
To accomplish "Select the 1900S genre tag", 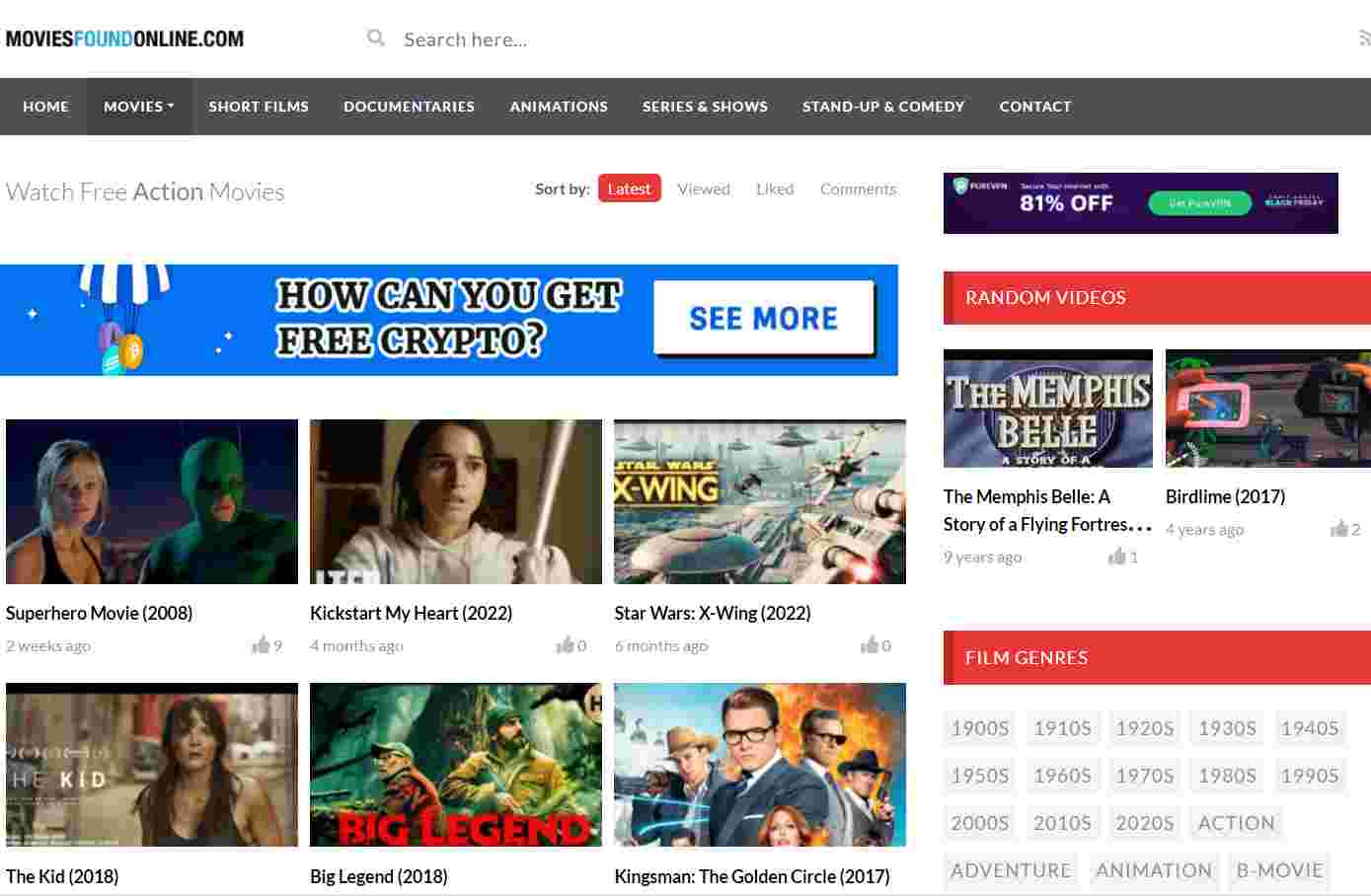I will (980, 728).
